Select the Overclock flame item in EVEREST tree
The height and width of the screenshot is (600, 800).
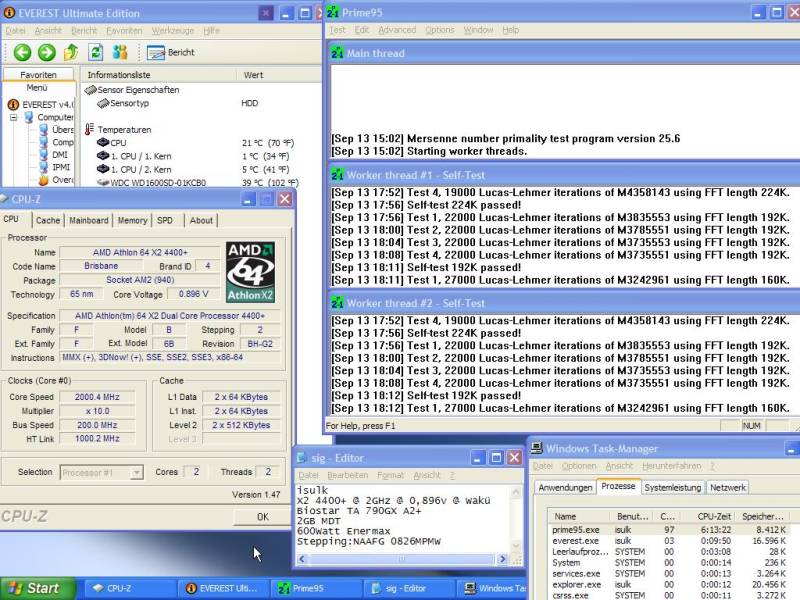click(56, 180)
